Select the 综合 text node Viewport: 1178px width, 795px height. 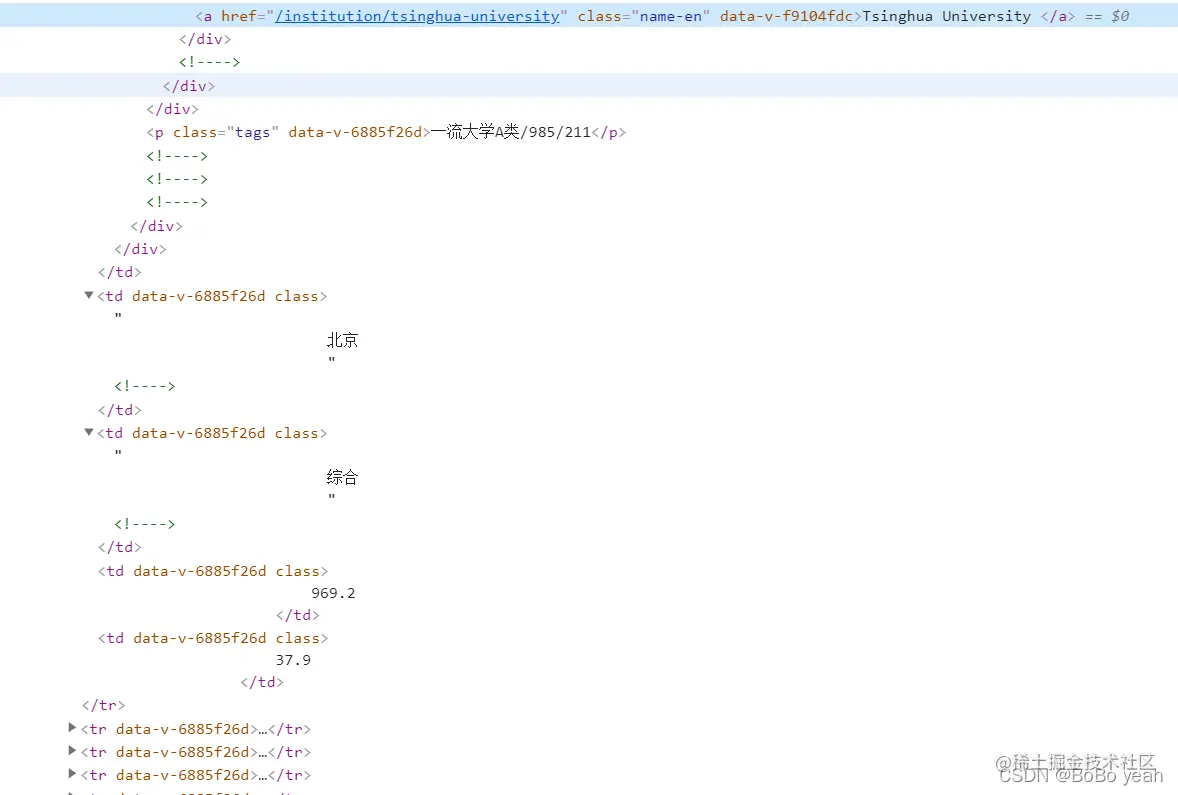click(342, 477)
